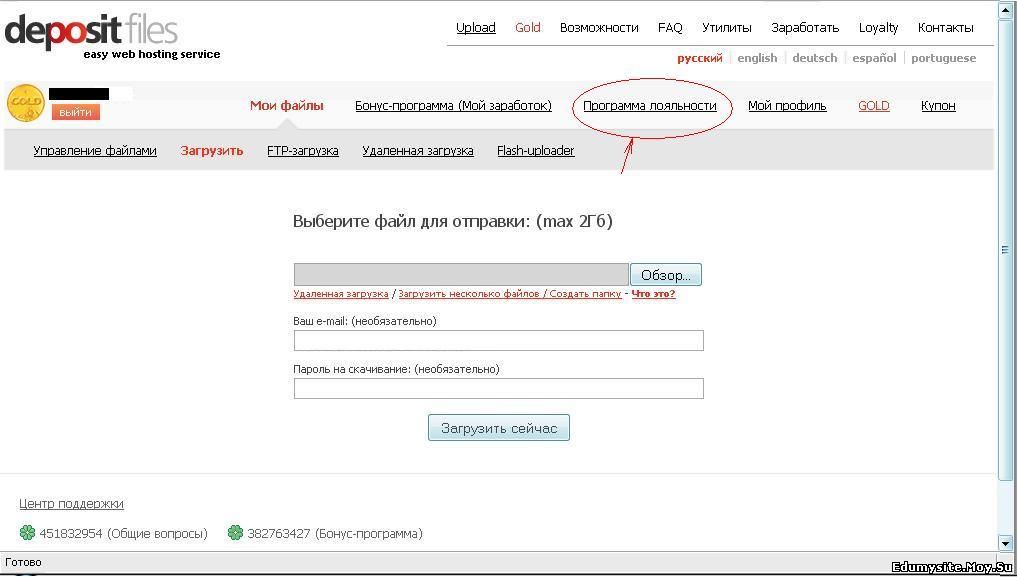Click the scrollbar down arrow

pyautogui.click(x=1005, y=543)
